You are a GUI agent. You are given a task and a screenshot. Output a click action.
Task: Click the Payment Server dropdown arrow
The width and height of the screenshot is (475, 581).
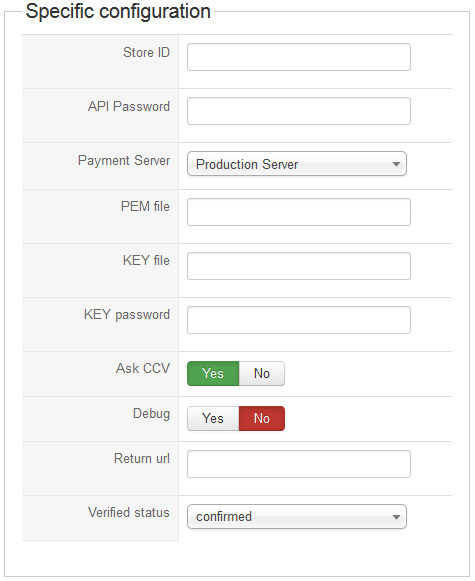[396, 164]
